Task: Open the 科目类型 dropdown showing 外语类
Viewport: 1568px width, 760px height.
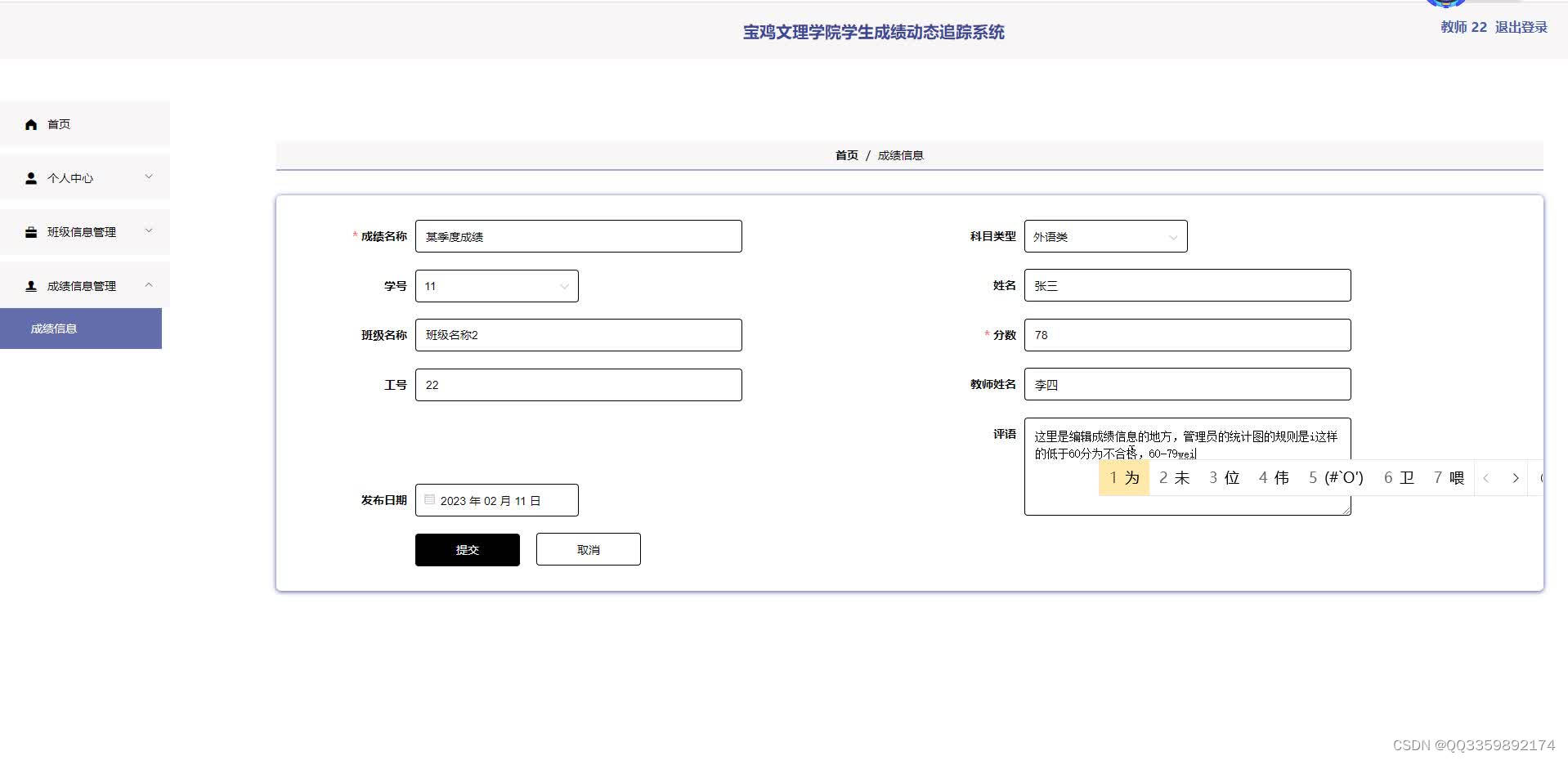Action: [1105, 236]
